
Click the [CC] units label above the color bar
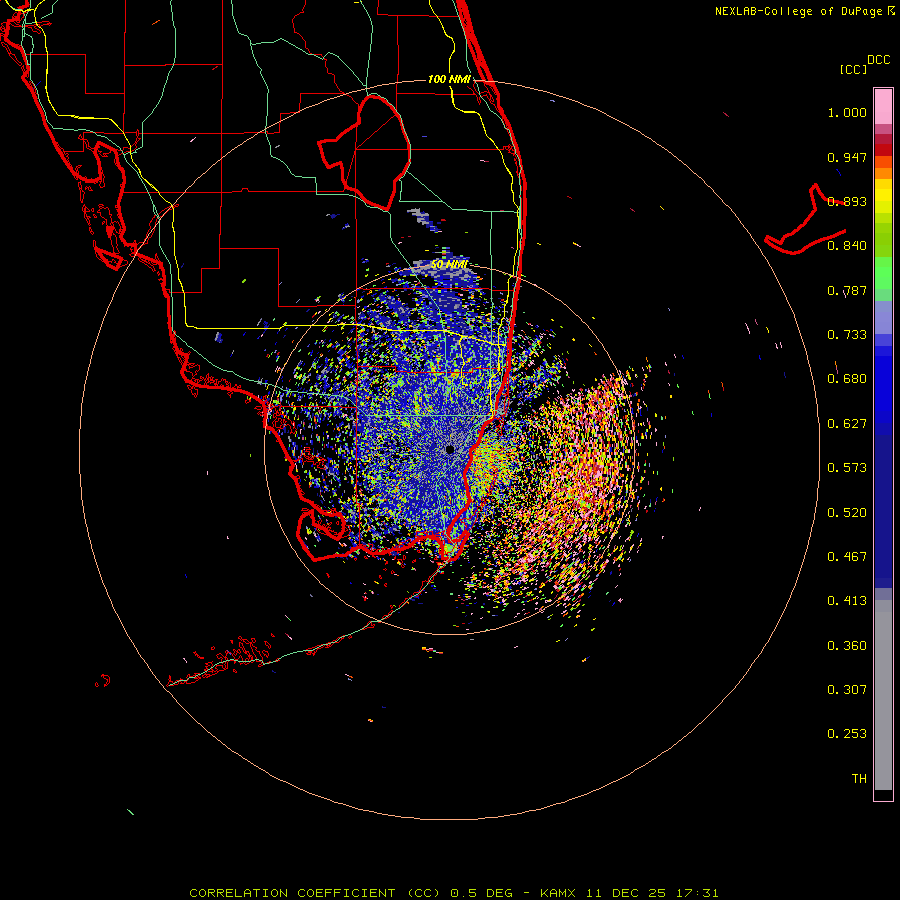[x=853, y=69]
